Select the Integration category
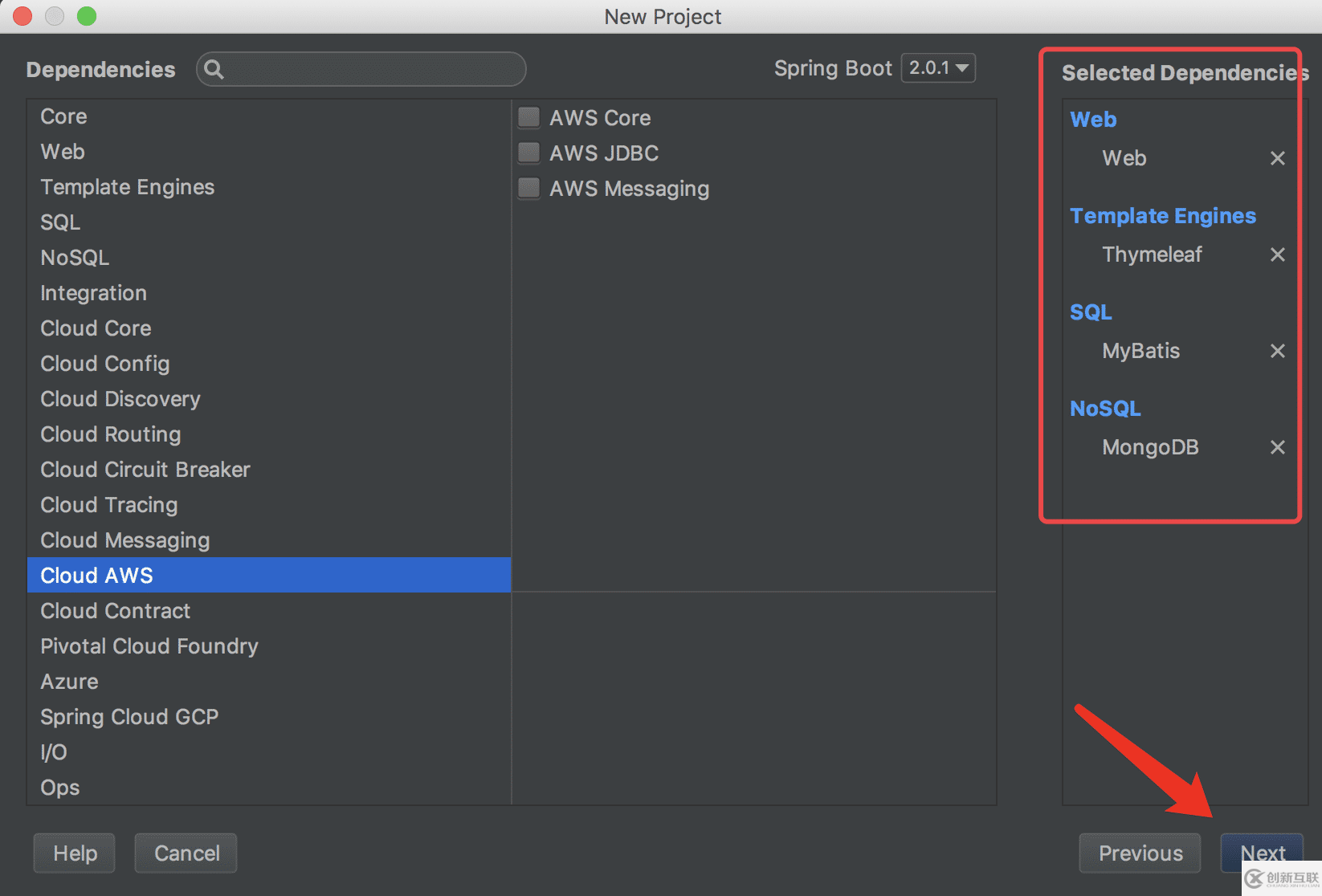 pyautogui.click(x=269, y=293)
